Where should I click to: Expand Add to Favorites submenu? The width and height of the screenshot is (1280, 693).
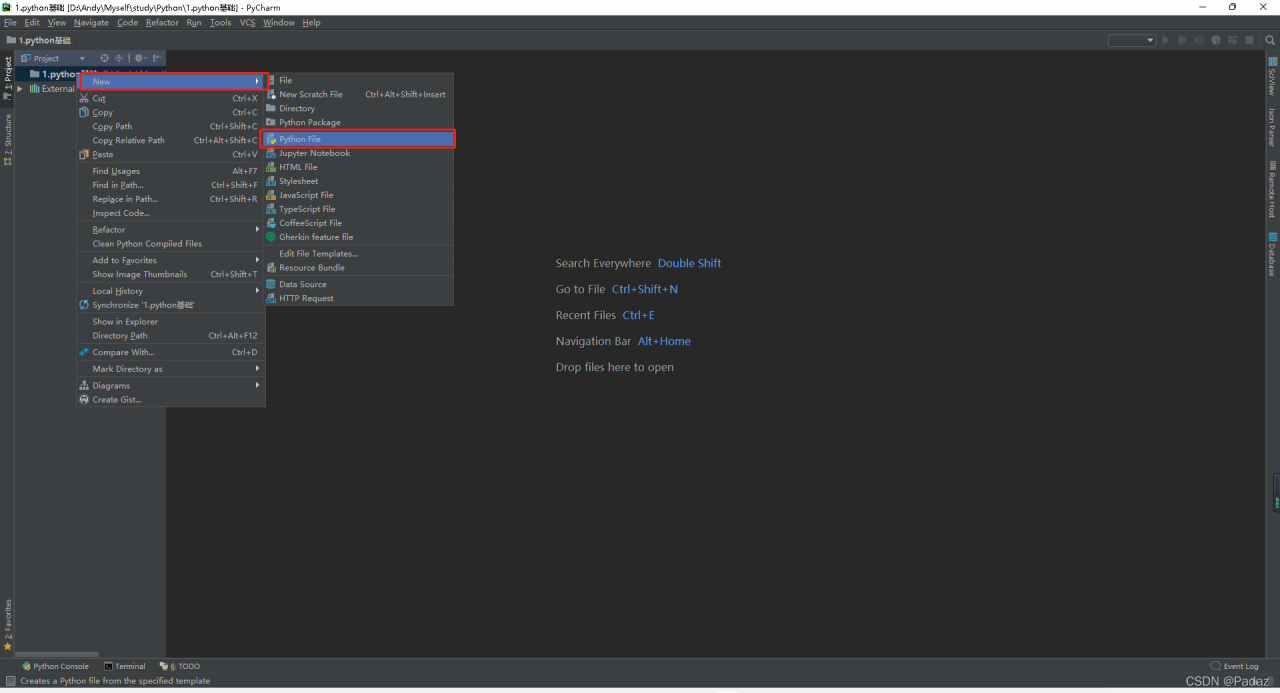pos(171,260)
